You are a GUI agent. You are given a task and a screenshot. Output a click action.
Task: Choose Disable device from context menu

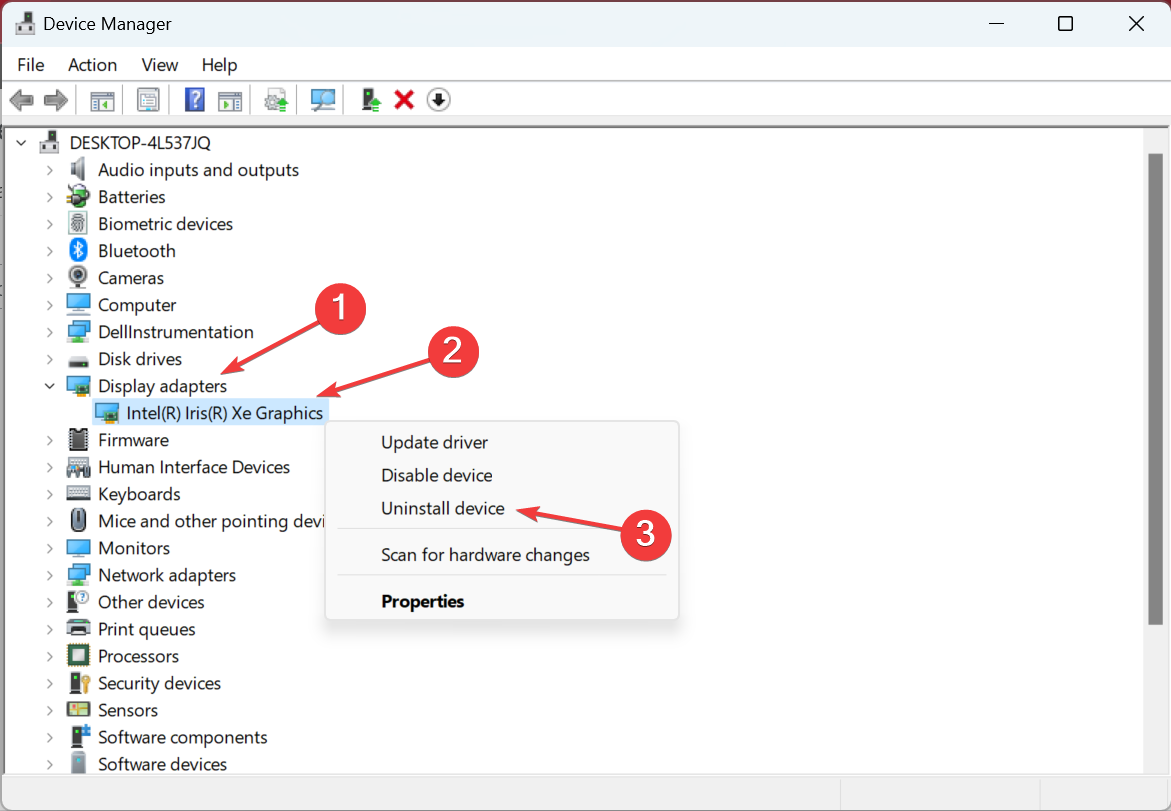[x=437, y=475]
